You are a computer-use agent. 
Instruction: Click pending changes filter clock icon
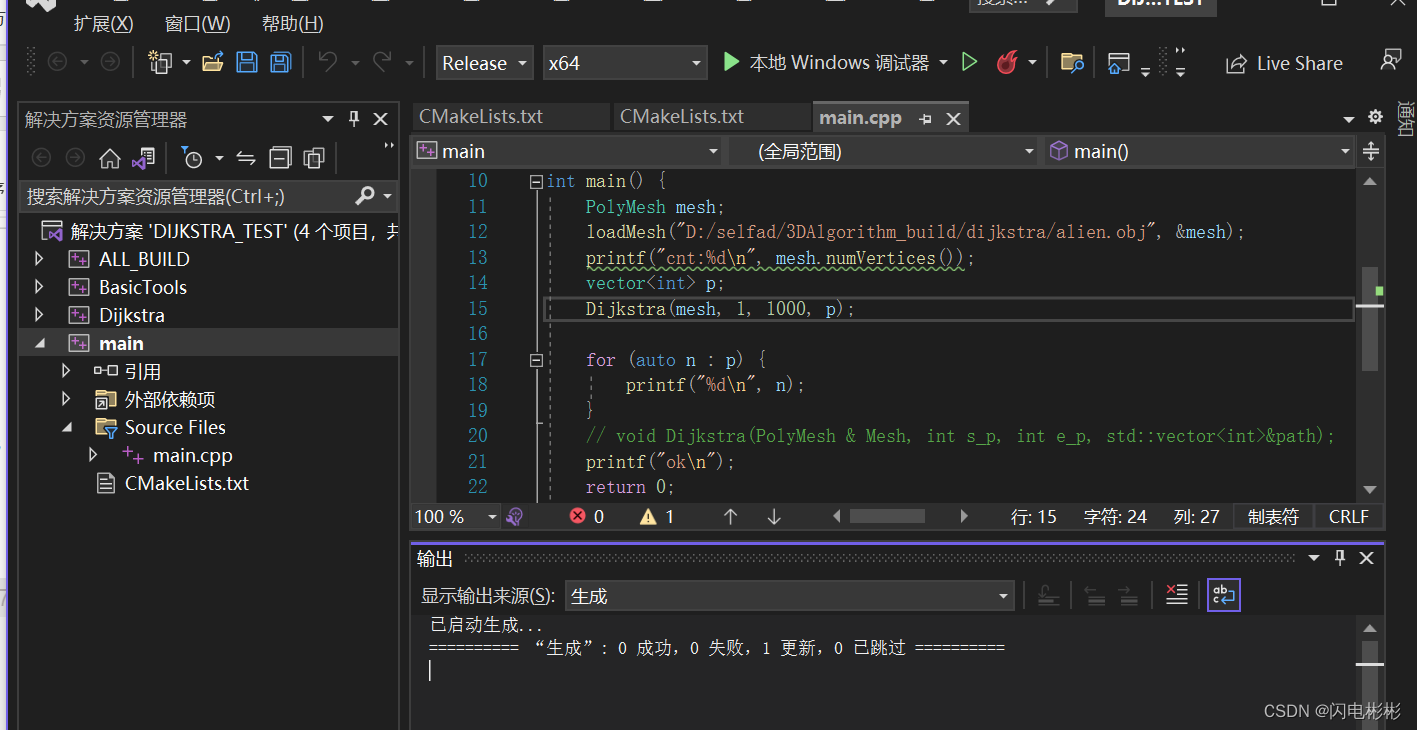(191, 158)
